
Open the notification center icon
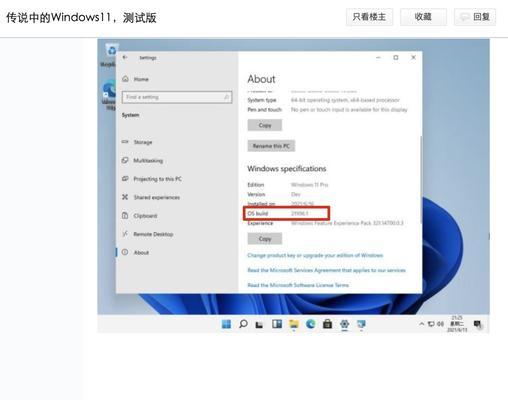[x=477, y=324]
